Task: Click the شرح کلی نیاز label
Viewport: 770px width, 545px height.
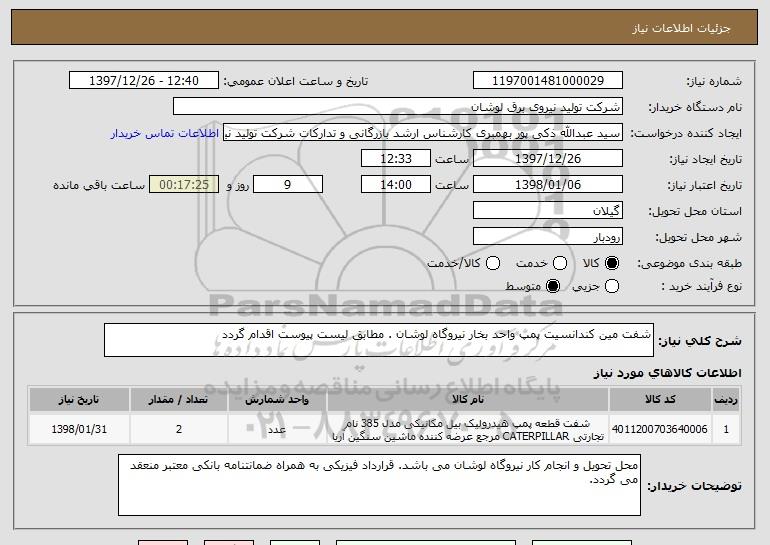Action: [700, 341]
